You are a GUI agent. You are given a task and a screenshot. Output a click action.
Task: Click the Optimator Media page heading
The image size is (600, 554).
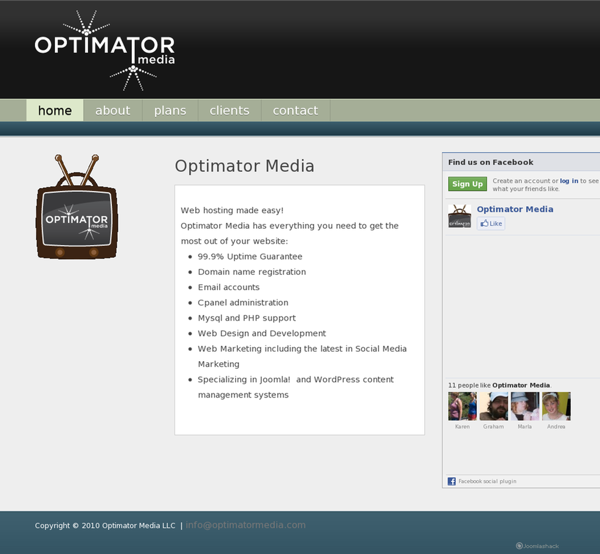click(x=245, y=166)
